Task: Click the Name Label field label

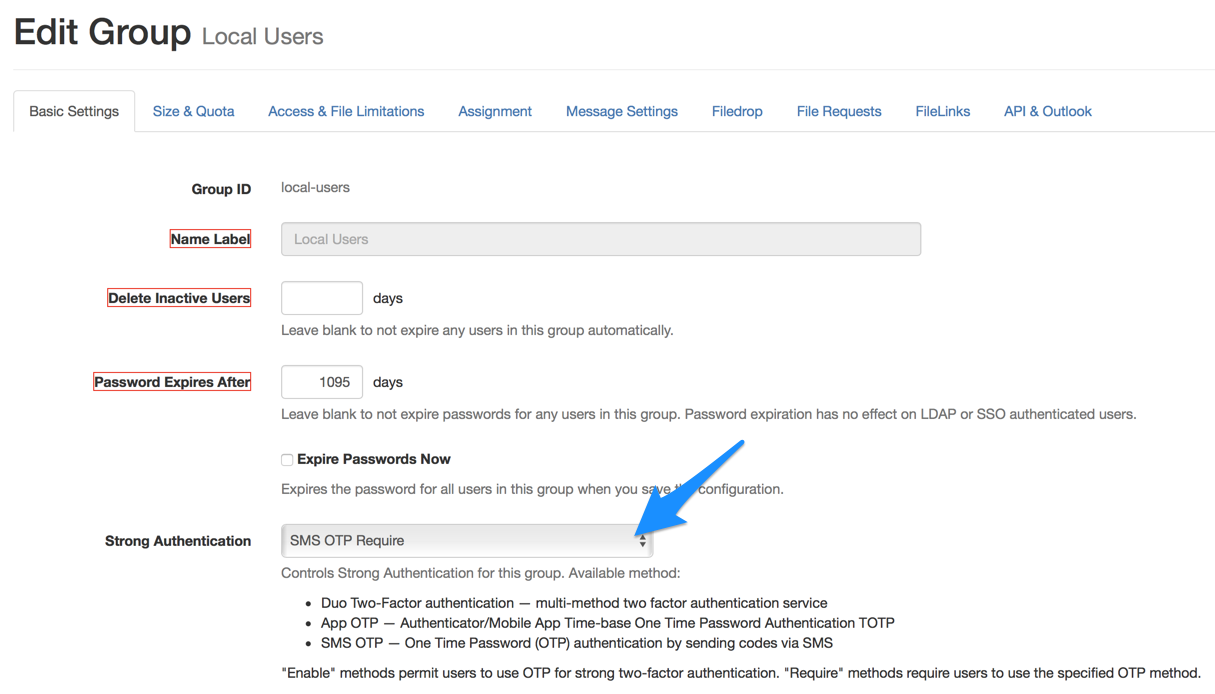Action: pyautogui.click(x=210, y=239)
